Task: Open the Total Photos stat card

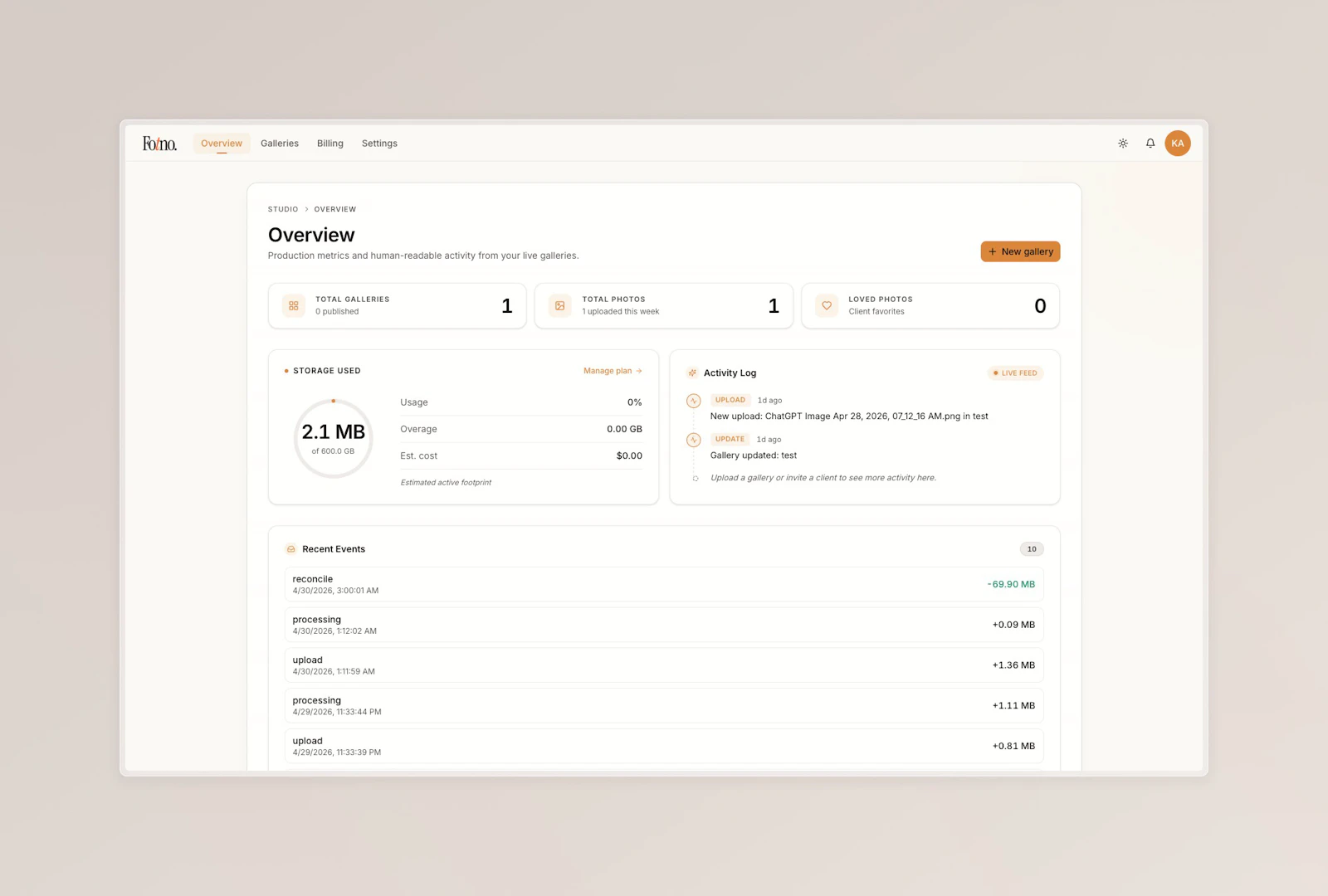Action: (x=664, y=306)
